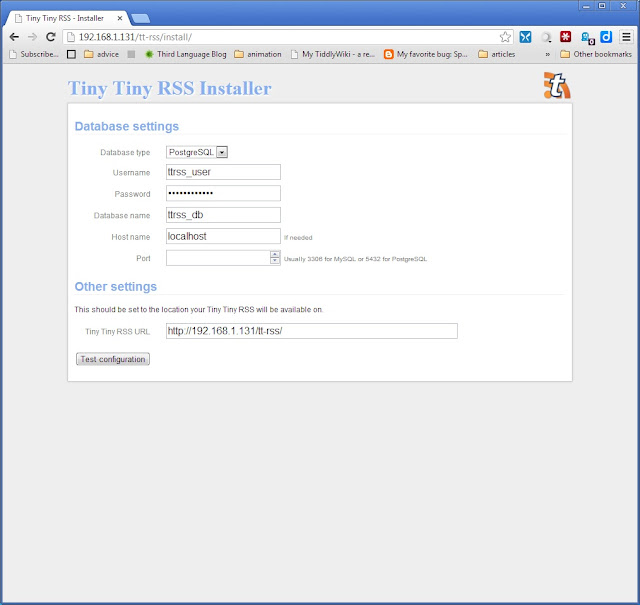
Task: Close the Tiny Tiny RSS Installer tab
Action: 120,18
